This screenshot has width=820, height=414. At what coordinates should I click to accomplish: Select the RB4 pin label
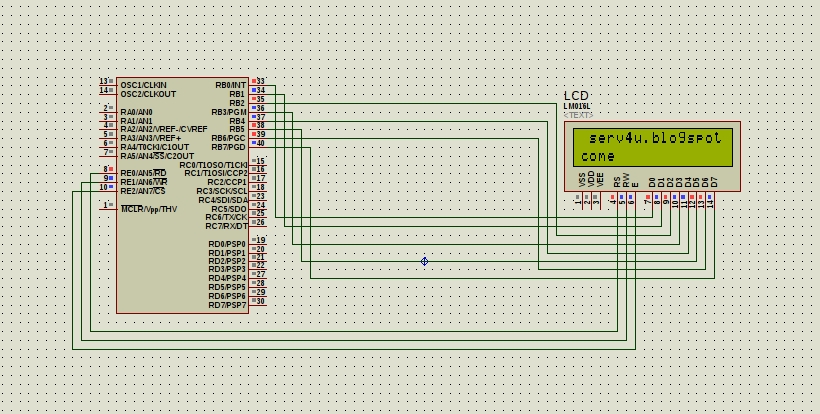tap(237, 121)
